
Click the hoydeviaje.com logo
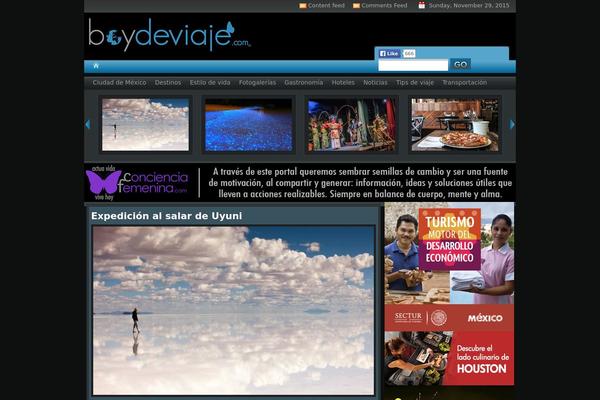coord(169,35)
